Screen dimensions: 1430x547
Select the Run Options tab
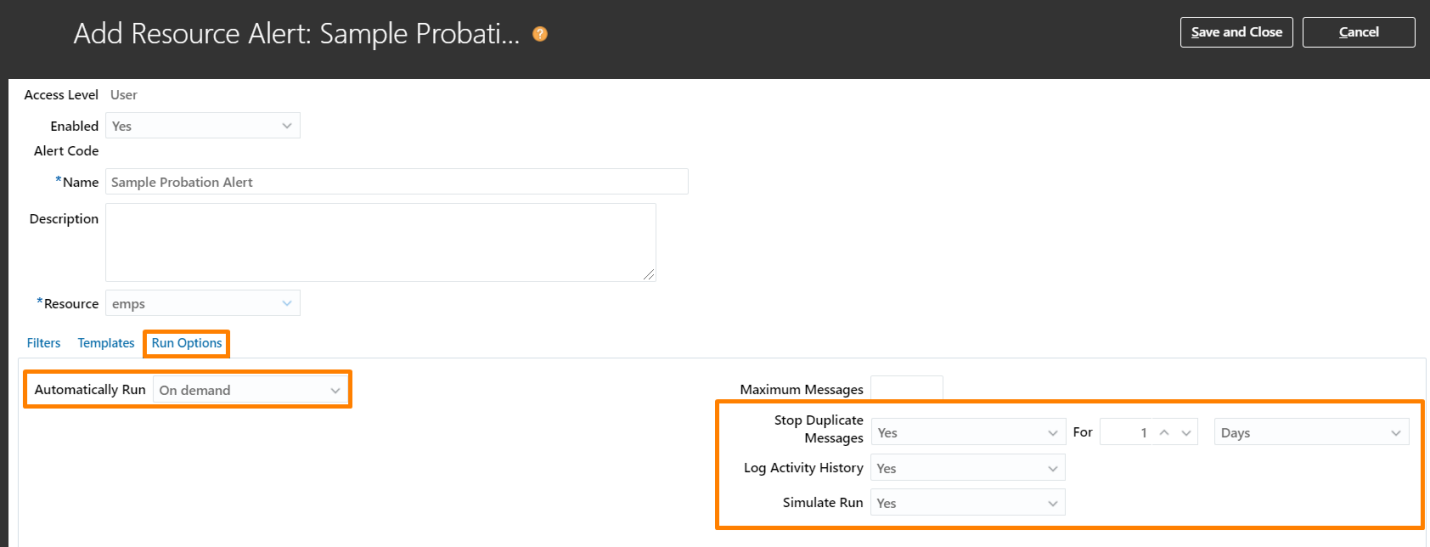[187, 343]
